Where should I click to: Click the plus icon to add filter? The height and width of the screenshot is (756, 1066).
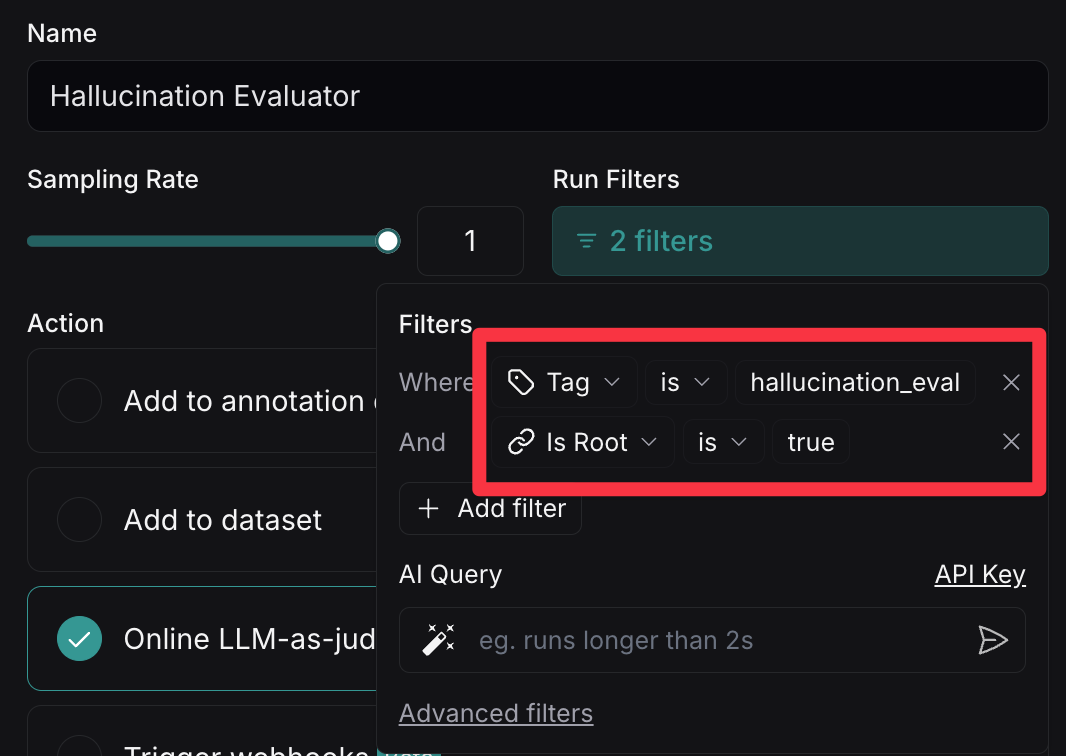point(429,508)
